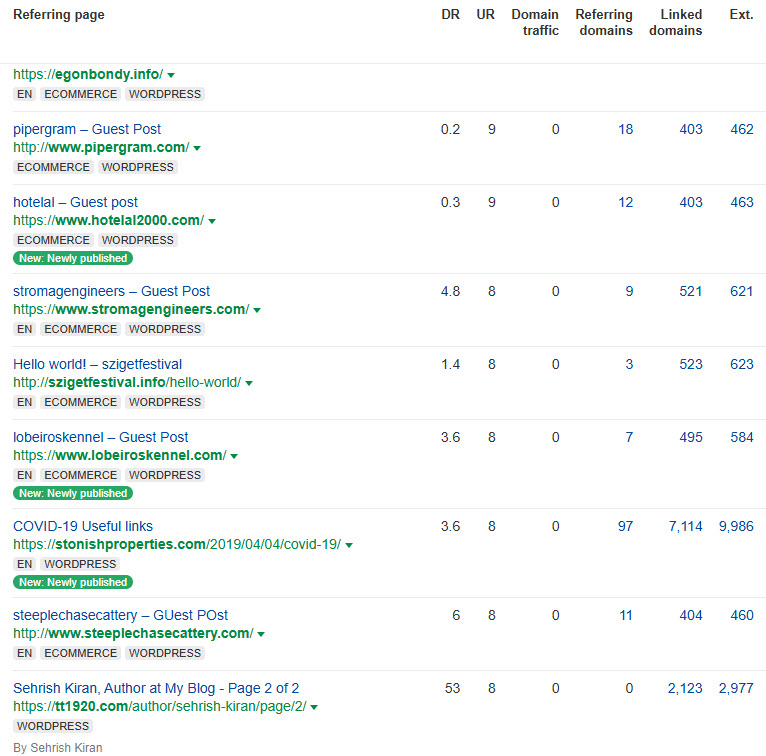The height and width of the screenshot is (756, 766).
Task: Open lobeiroskennel external links value 584
Action: click(x=742, y=437)
